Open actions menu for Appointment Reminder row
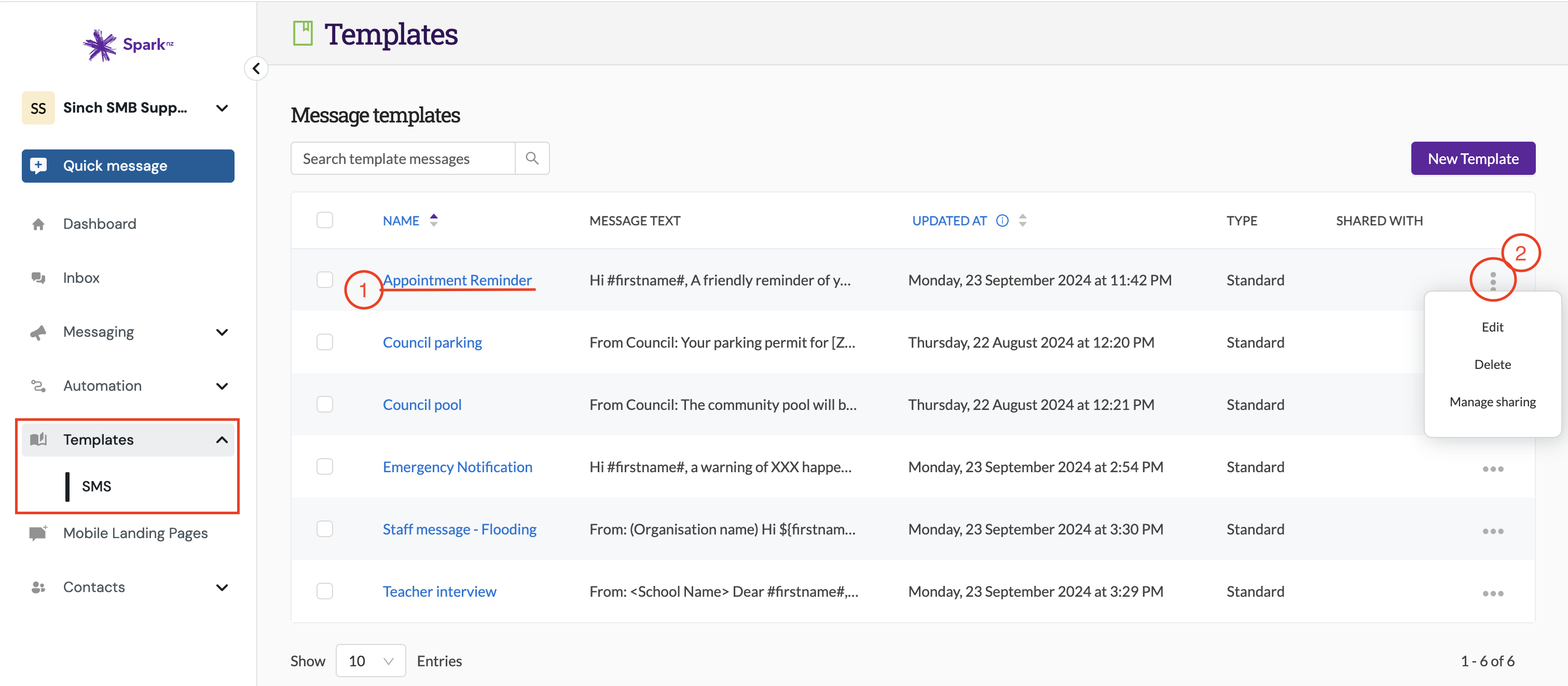Image resolution: width=1568 pixels, height=686 pixels. [x=1493, y=281]
